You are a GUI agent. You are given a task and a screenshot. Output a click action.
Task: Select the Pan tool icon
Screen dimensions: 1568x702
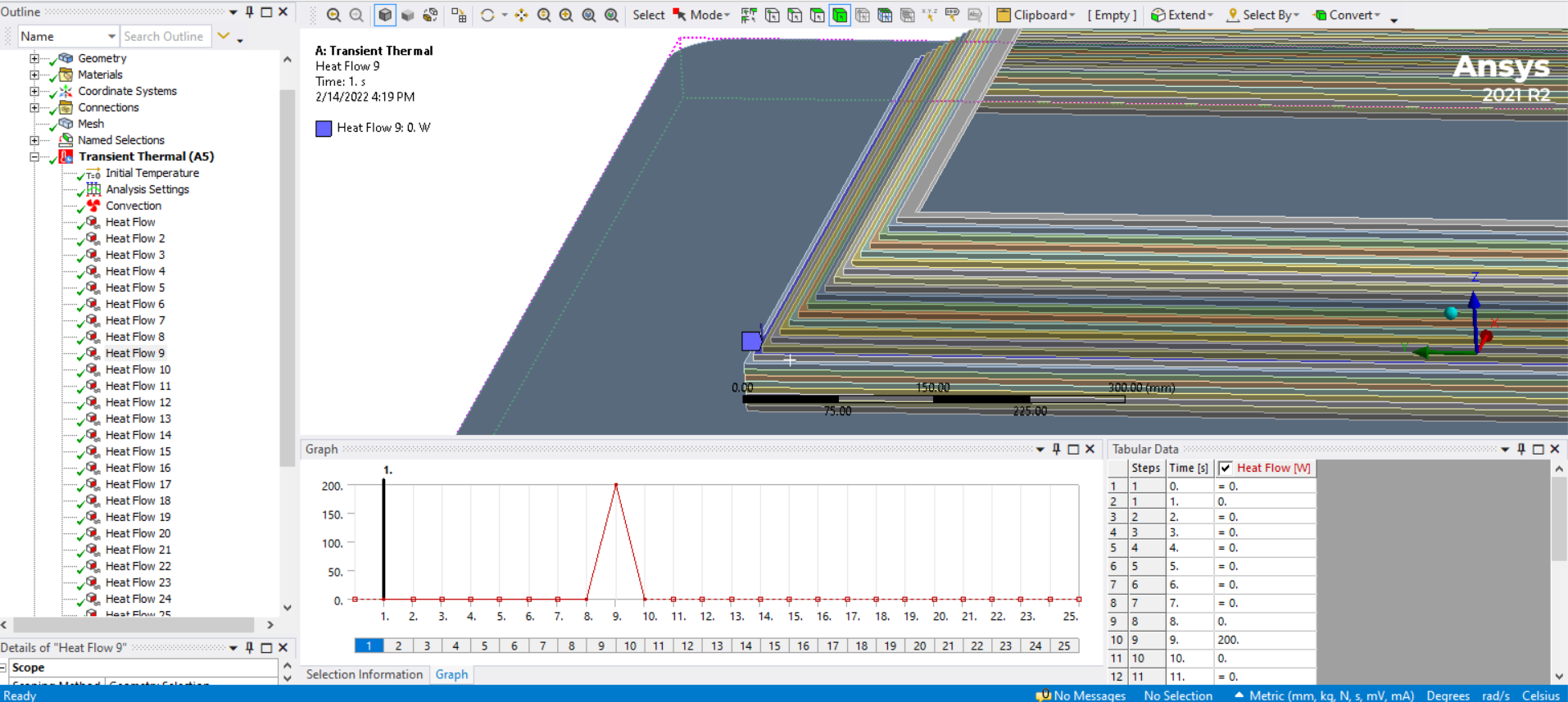(521, 15)
